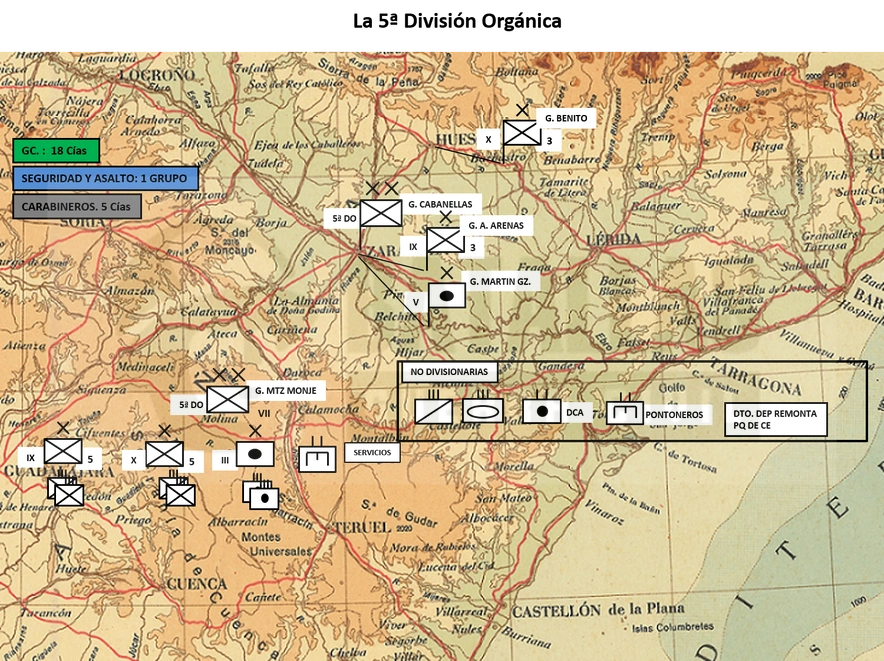The image size is (884, 661).
Task: Select the III artillery regiment symbol
Action: 255,454
